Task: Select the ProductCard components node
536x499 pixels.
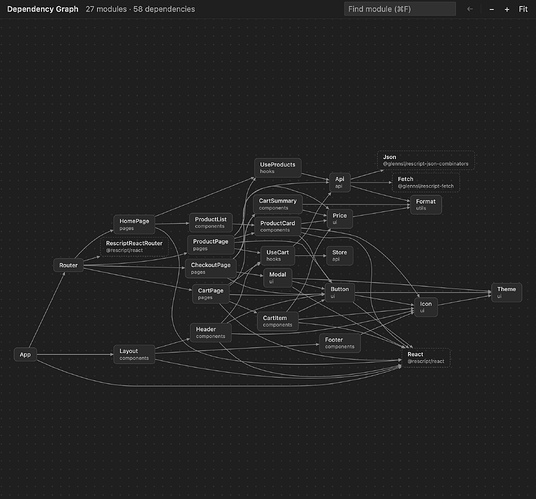Action: pos(278,226)
